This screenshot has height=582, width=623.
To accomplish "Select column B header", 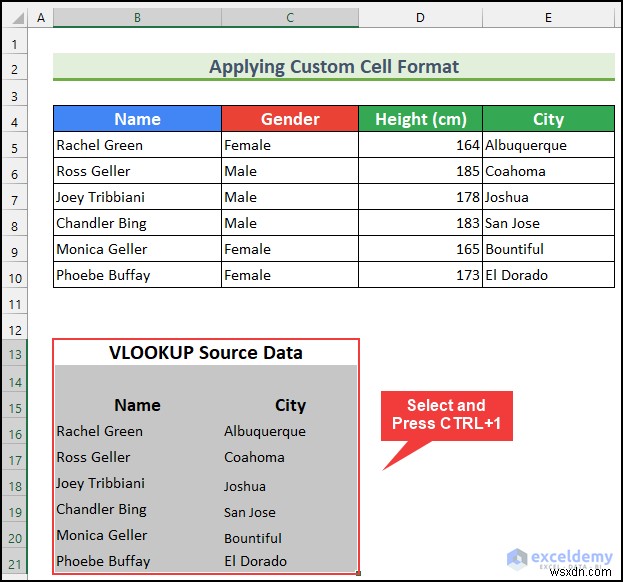I will click(137, 18).
